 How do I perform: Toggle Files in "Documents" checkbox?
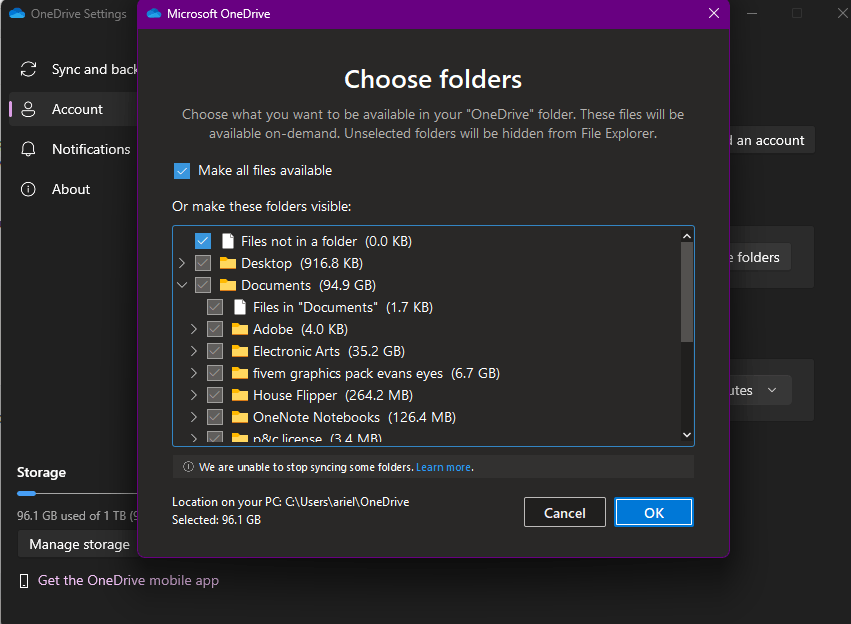coord(214,307)
